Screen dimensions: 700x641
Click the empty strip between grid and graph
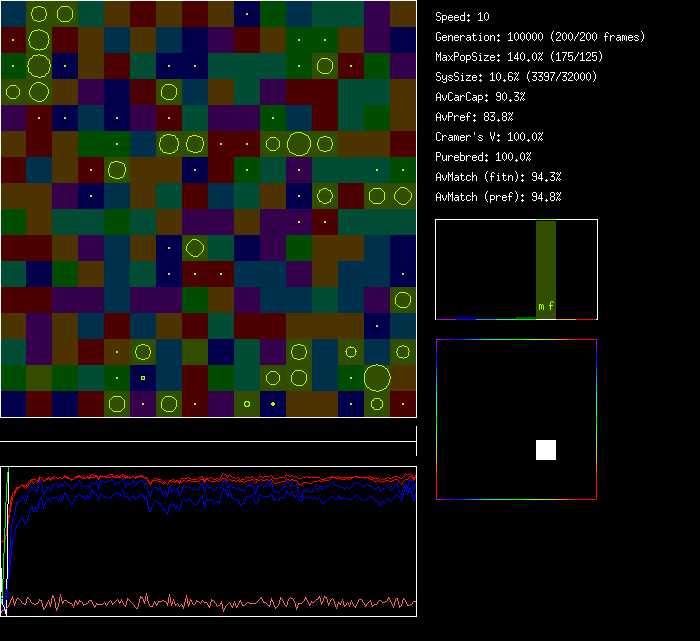click(208, 430)
